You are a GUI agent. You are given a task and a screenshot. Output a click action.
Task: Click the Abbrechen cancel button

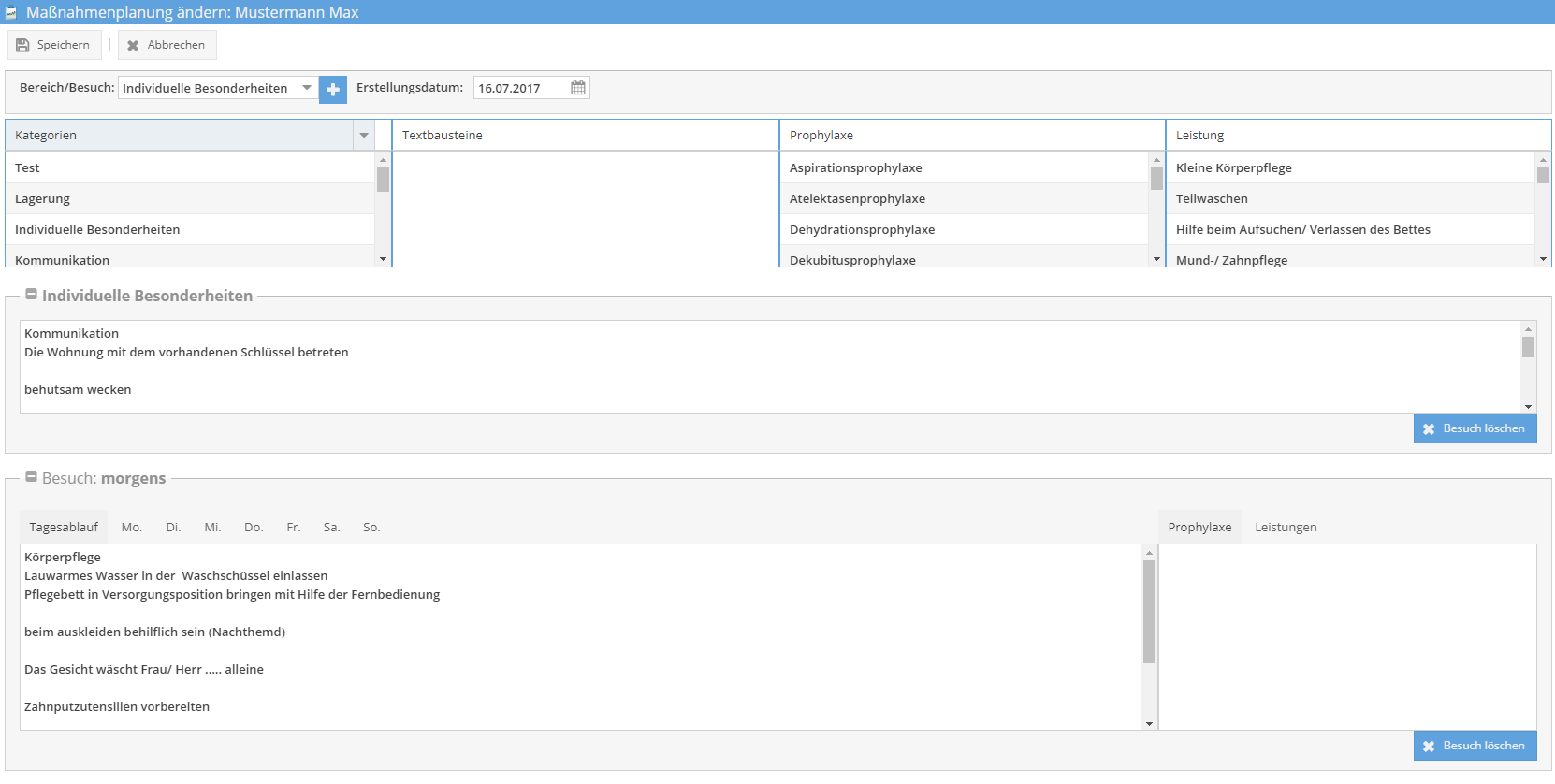[x=167, y=45]
